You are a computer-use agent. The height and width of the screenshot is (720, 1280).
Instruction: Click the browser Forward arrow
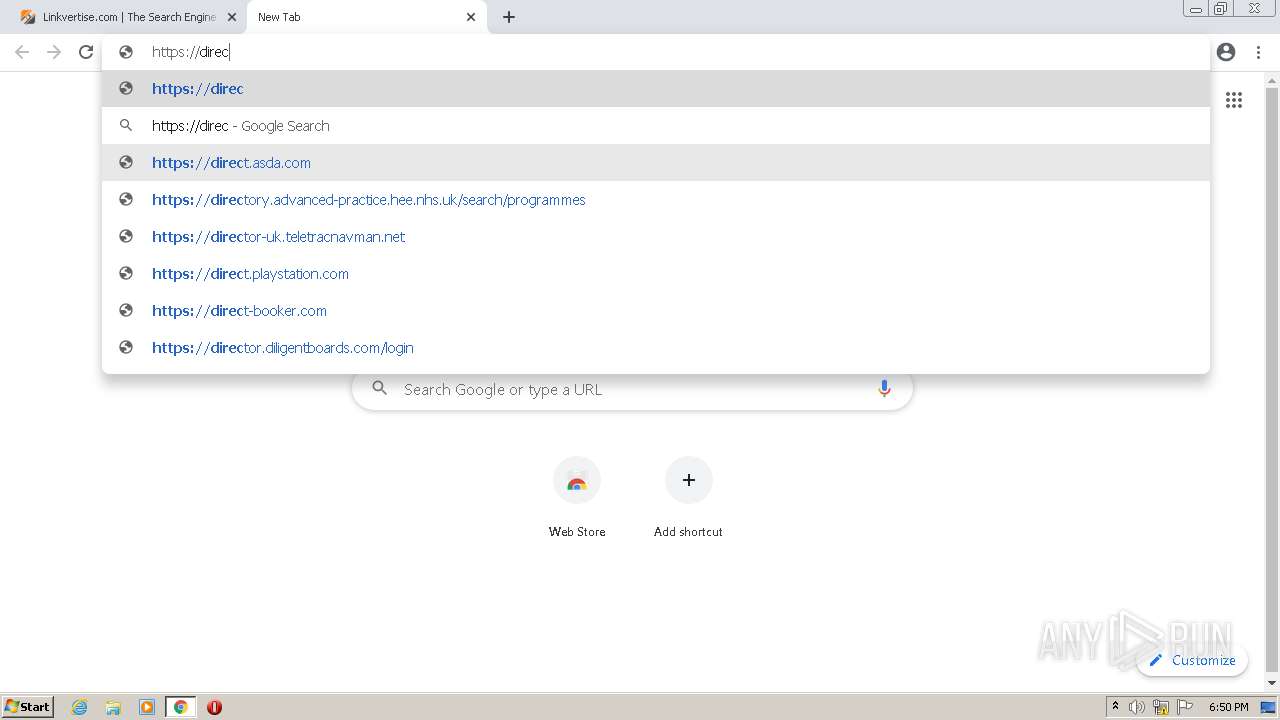pyautogui.click(x=54, y=52)
